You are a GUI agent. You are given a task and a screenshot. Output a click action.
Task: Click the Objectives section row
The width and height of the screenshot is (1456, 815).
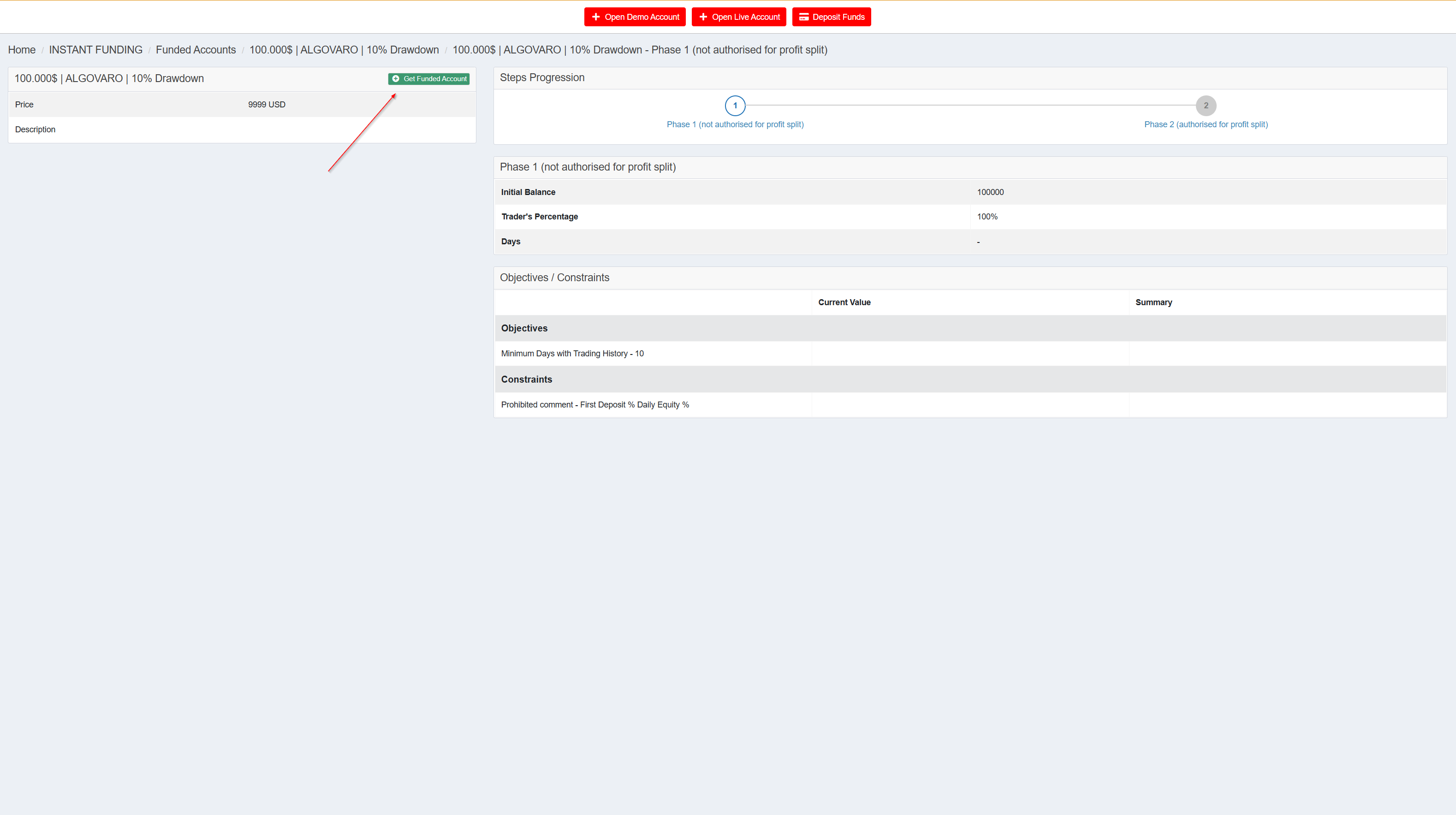970,328
